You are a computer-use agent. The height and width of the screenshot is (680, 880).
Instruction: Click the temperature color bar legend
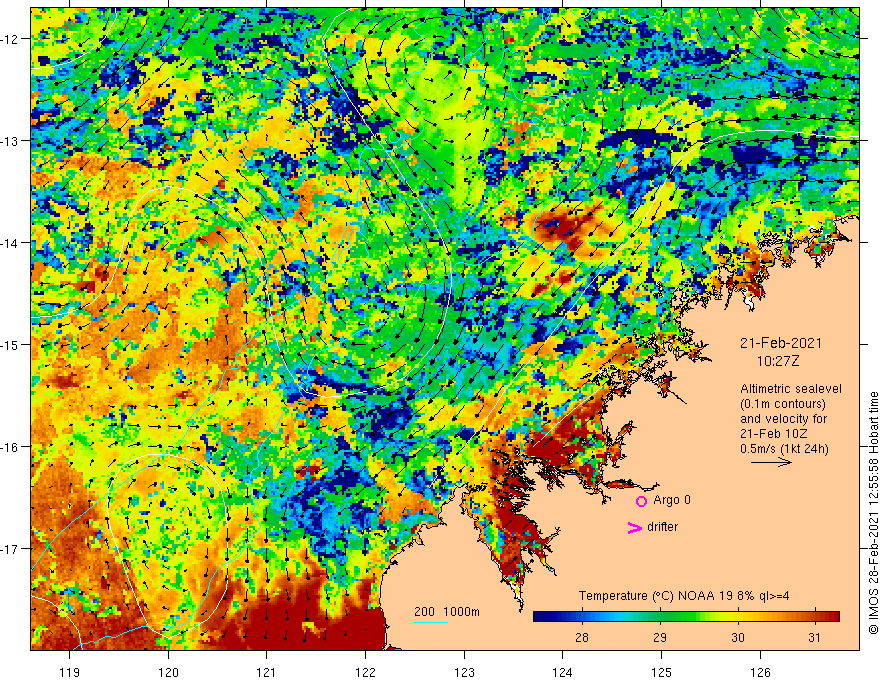pos(686,617)
